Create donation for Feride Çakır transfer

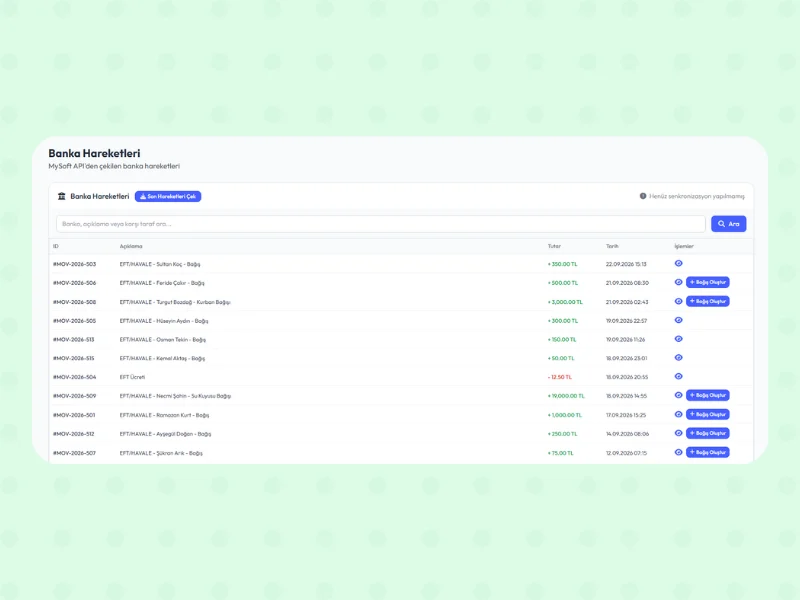[x=708, y=282]
